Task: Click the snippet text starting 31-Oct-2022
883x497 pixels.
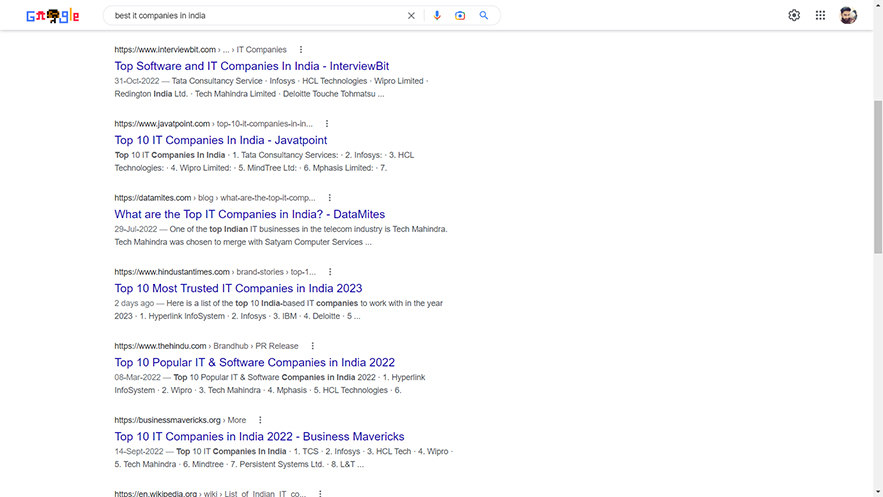Action: (x=271, y=87)
